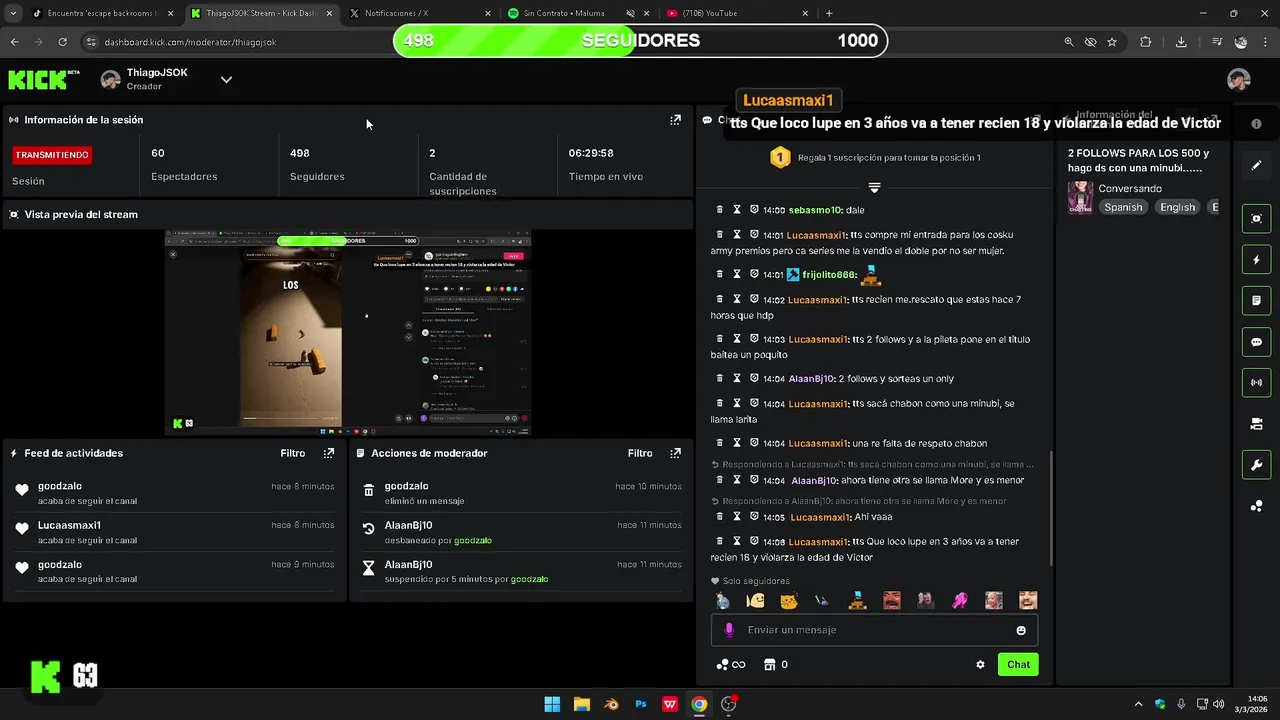Toggle the camera panel icon above wrench
The image size is (1280, 720).
pos(1256,424)
